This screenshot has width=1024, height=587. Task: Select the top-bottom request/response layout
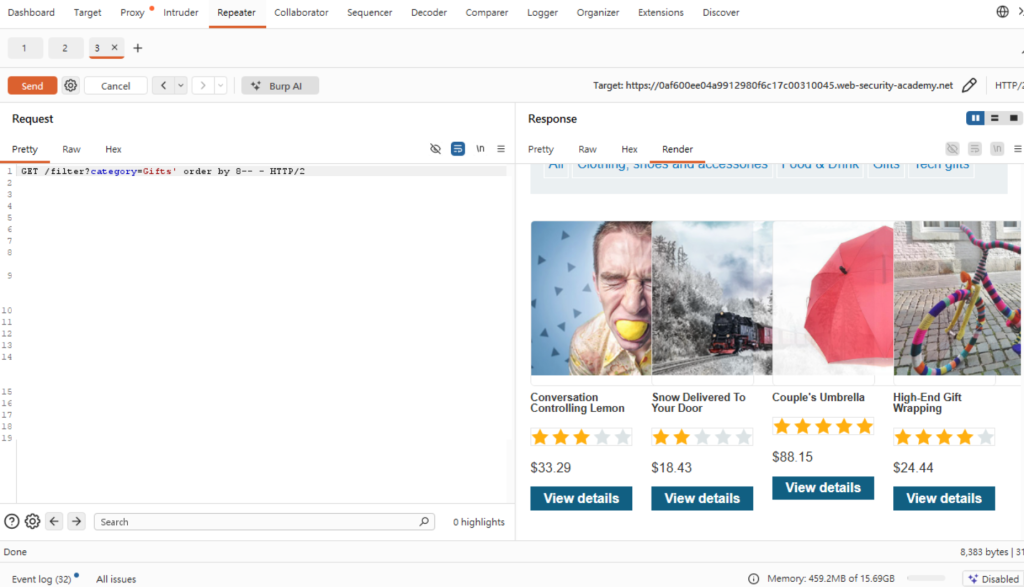(995, 118)
